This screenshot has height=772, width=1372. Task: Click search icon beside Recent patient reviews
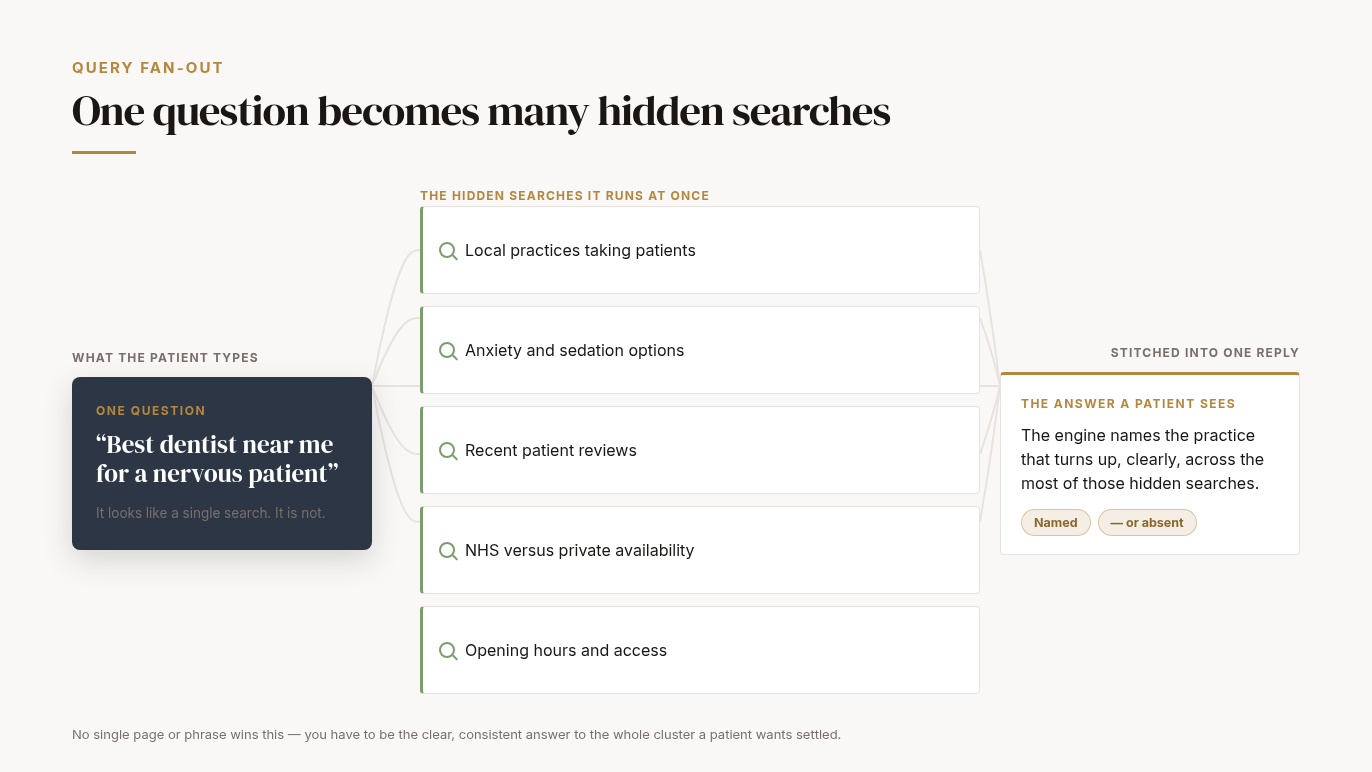[x=448, y=451]
